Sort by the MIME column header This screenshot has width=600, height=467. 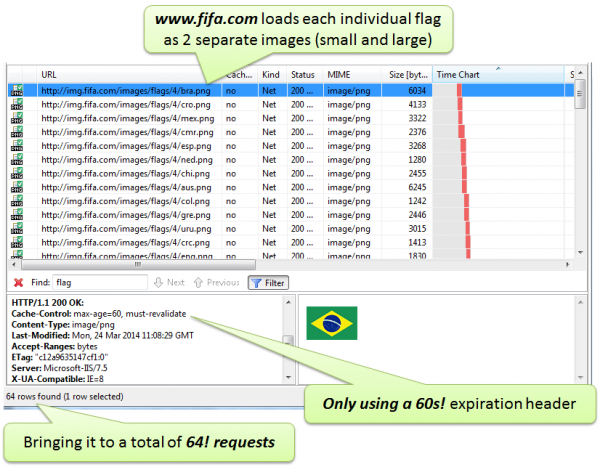coord(352,75)
